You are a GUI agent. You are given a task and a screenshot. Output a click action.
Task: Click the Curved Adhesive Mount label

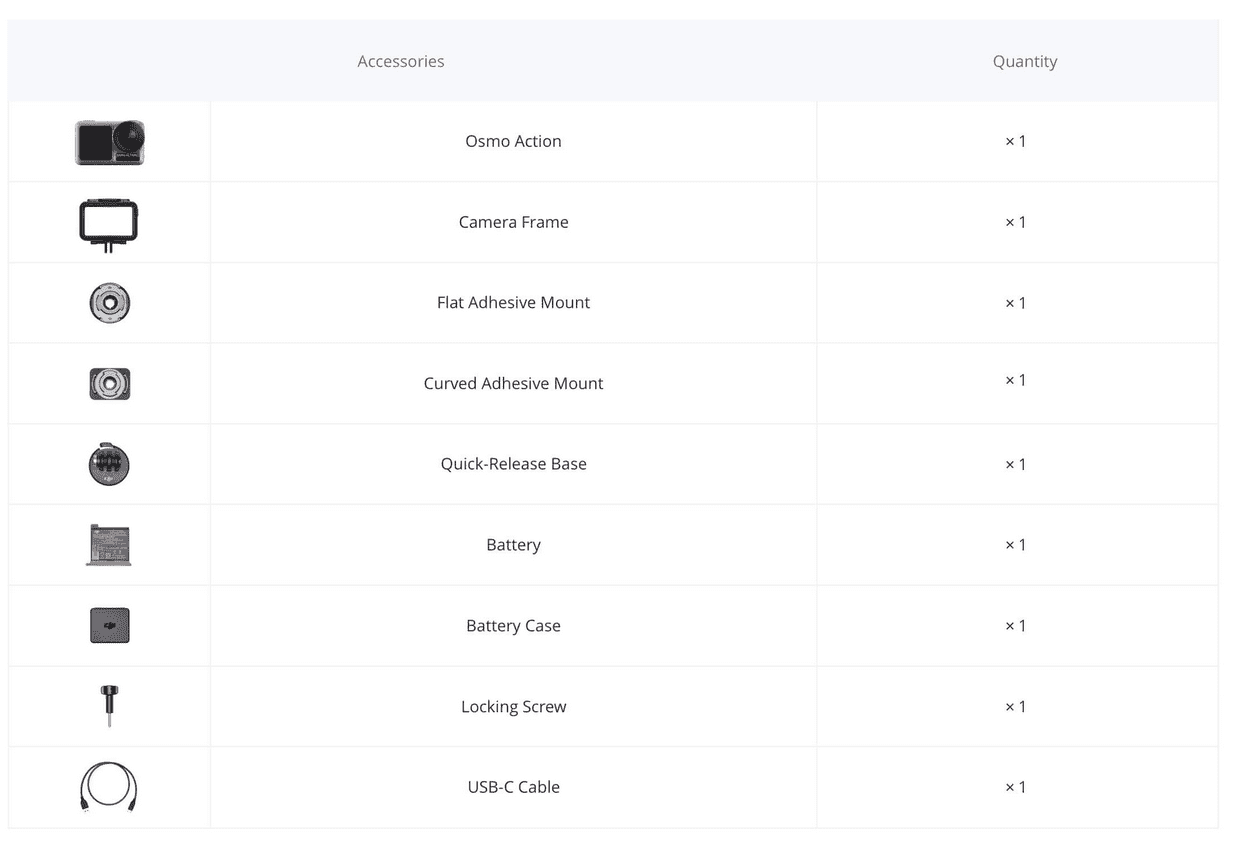[x=513, y=383]
